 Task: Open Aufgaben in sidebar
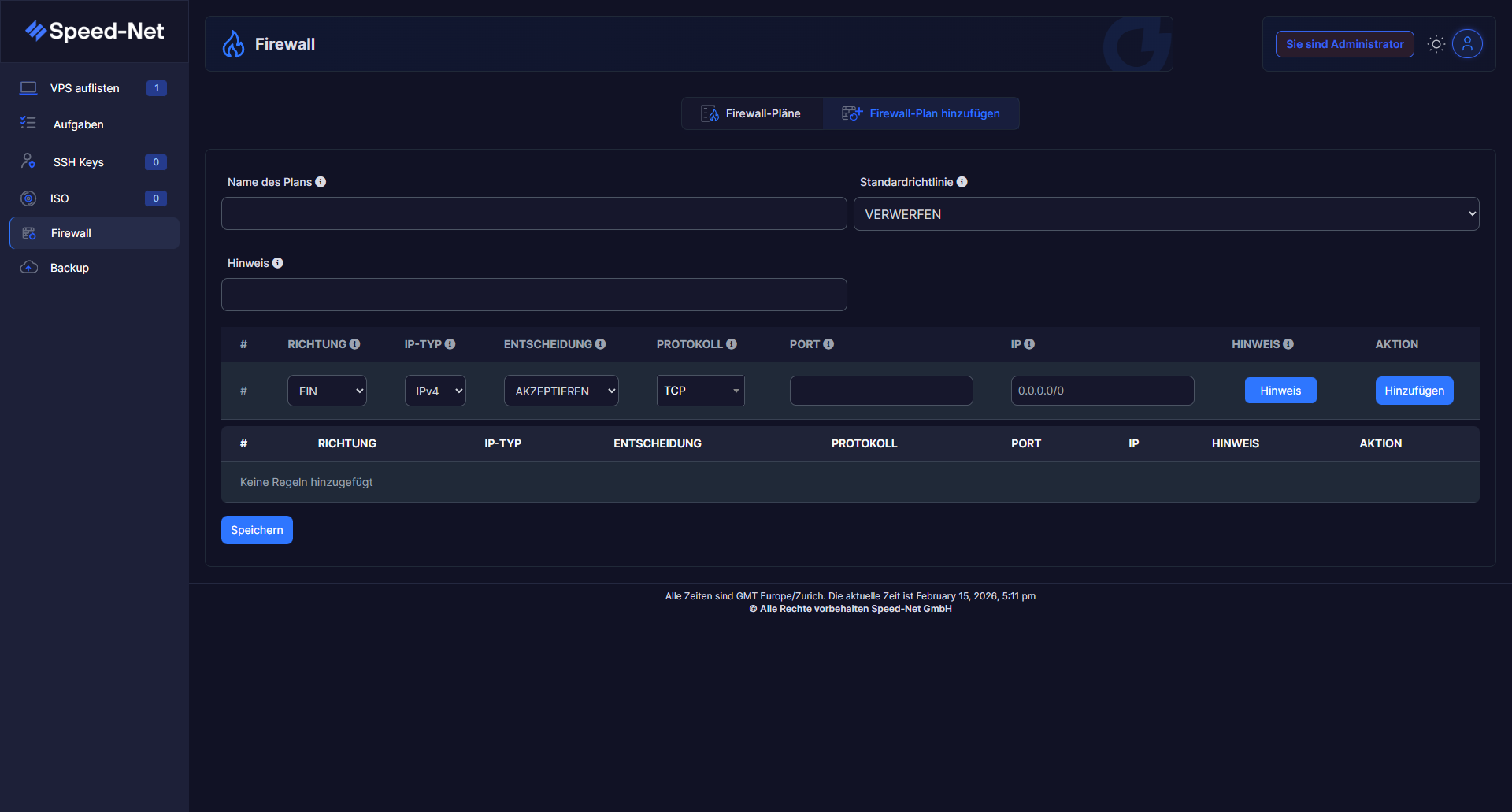[94, 124]
